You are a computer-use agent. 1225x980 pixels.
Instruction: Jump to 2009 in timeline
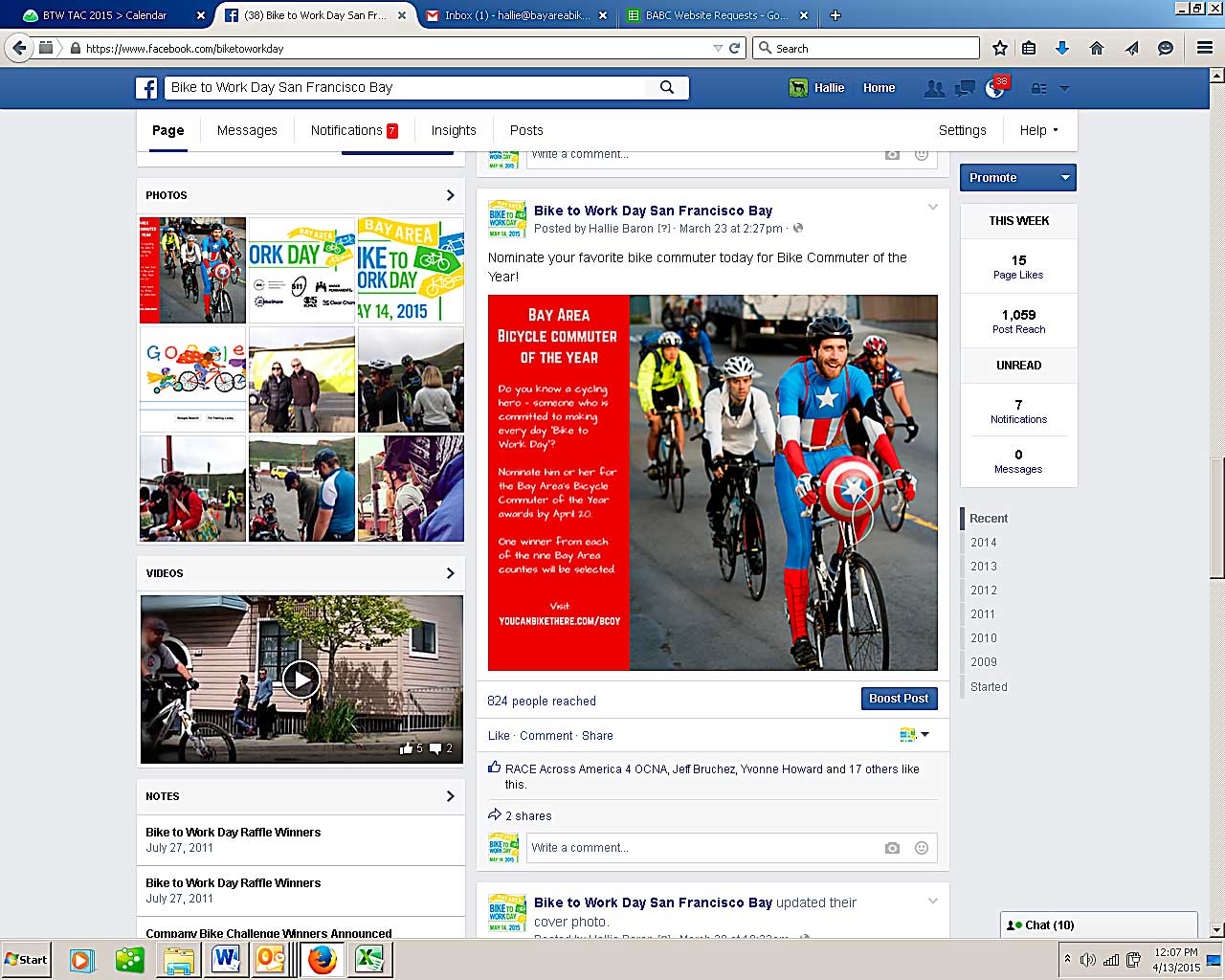coord(984,662)
